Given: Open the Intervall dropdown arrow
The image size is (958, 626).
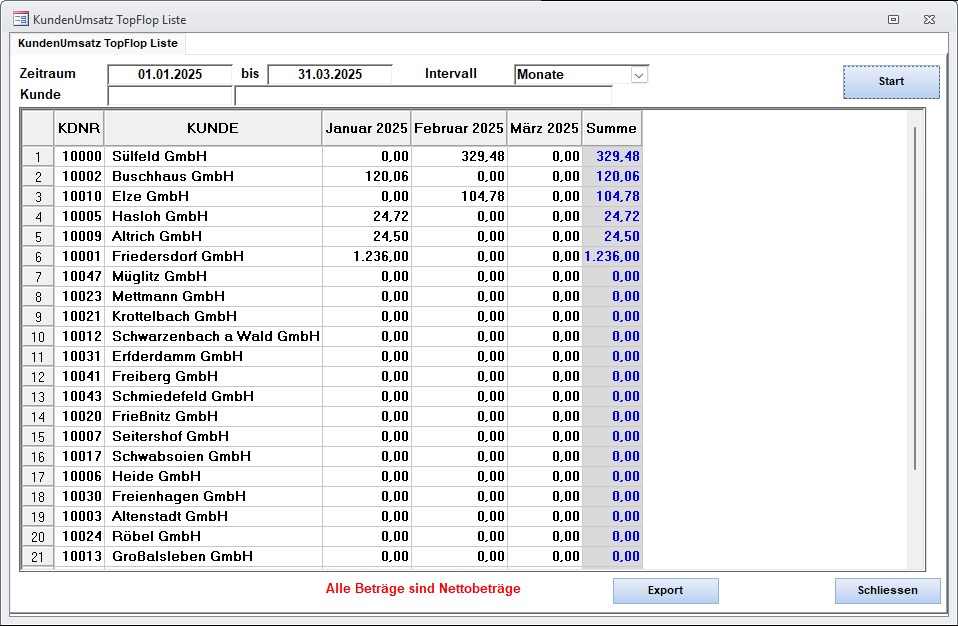Looking at the screenshot, I should [639, 75].
